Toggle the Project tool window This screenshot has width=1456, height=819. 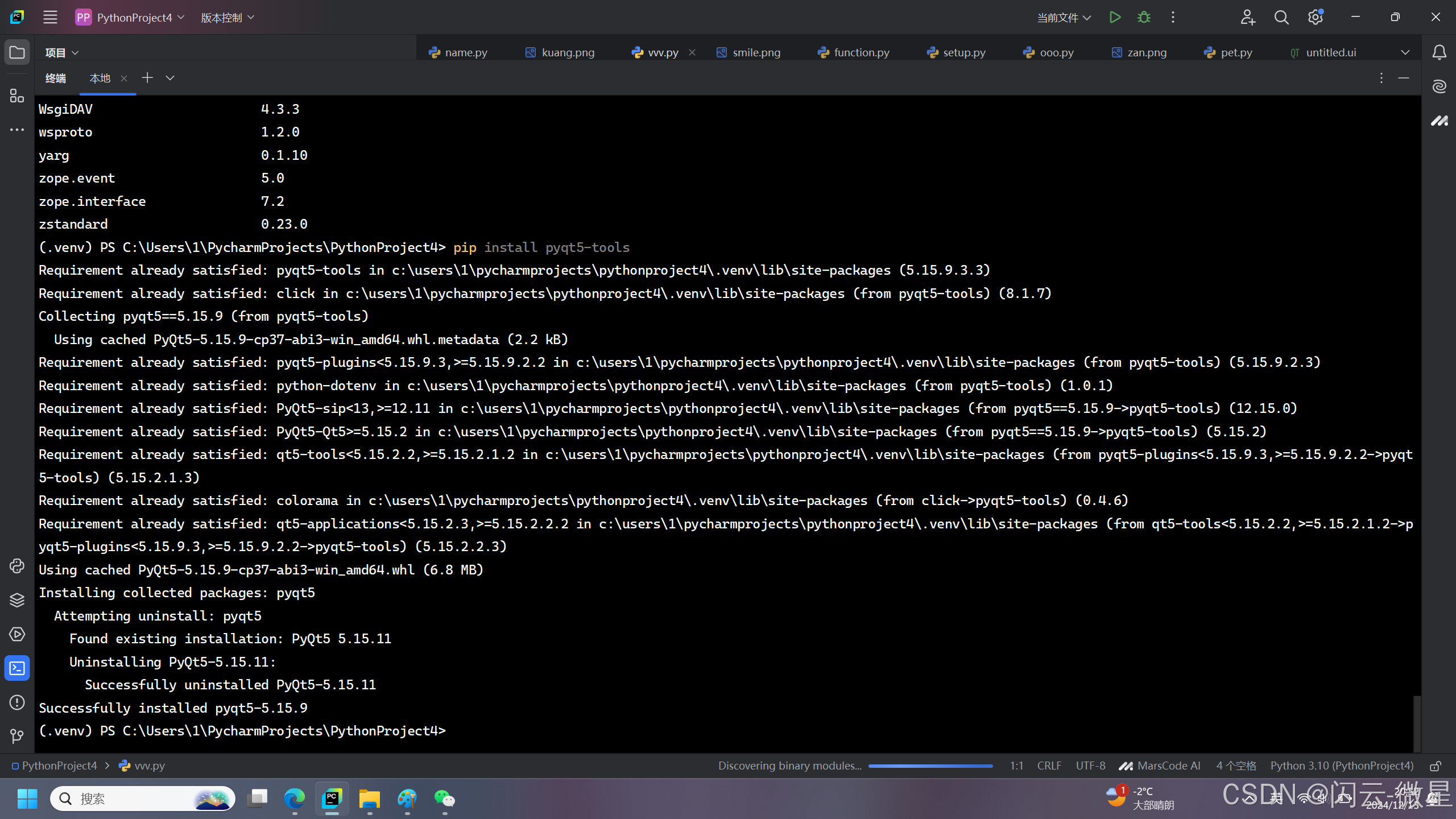click(17, 52)
